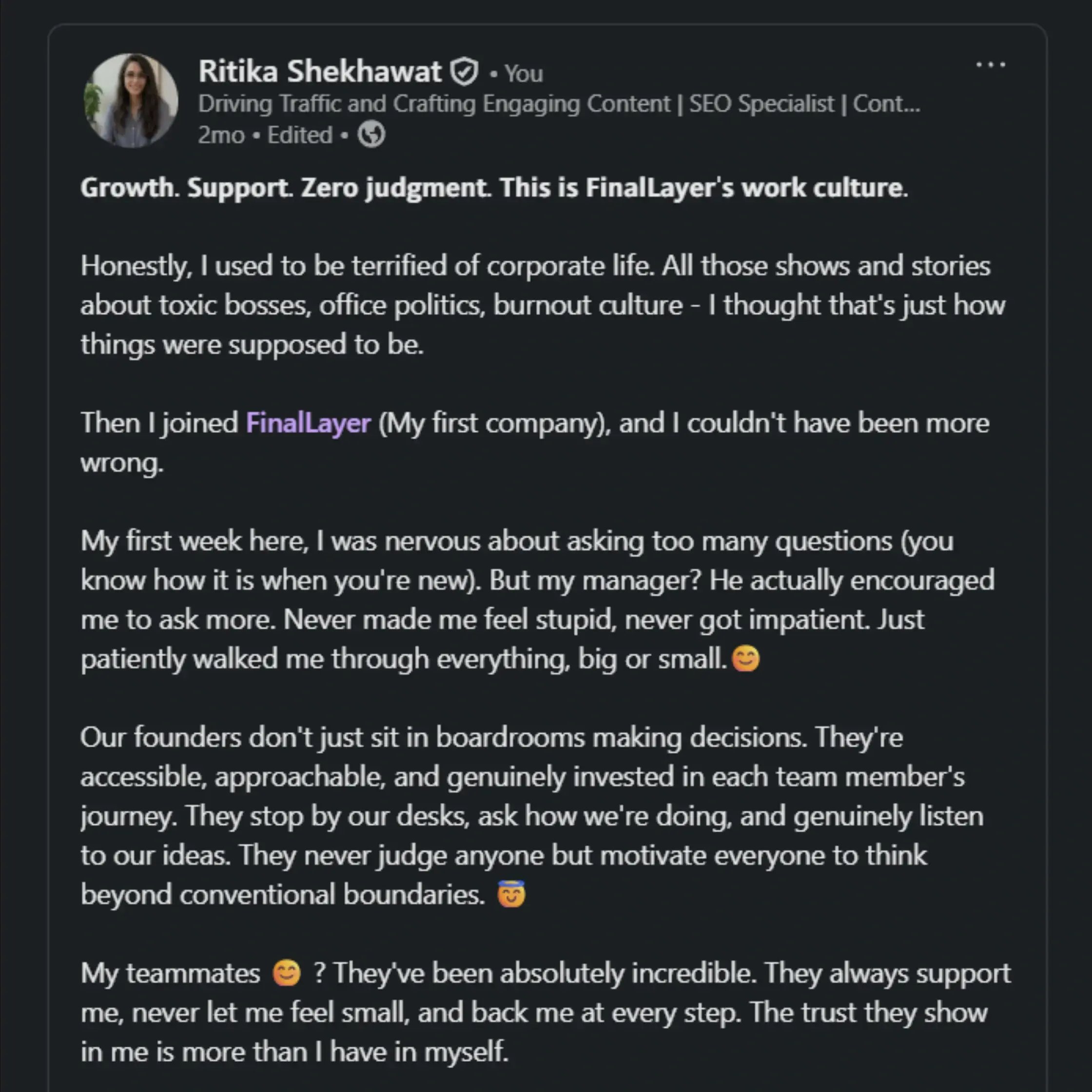Click the "Edited" label under the name
Image resolution: width=1092 pixels, height=1092 pixels.
[299, 135]
